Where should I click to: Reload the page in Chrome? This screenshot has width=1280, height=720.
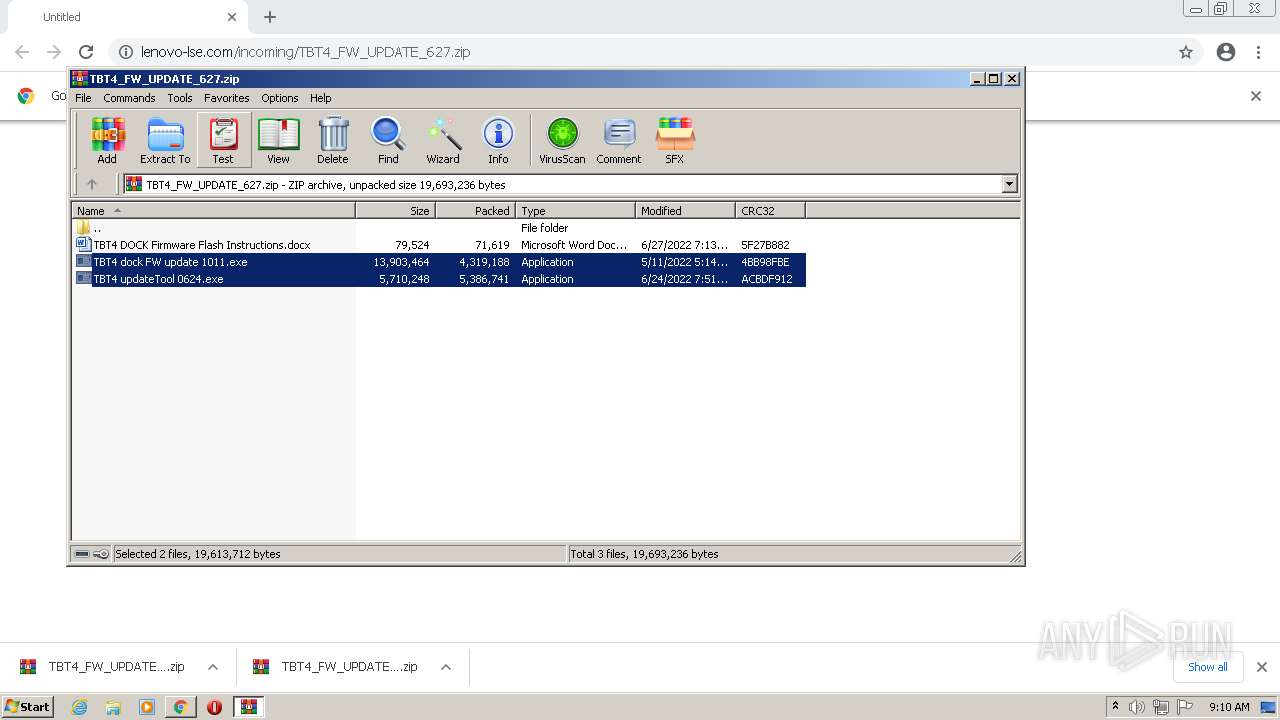point(86,52)
